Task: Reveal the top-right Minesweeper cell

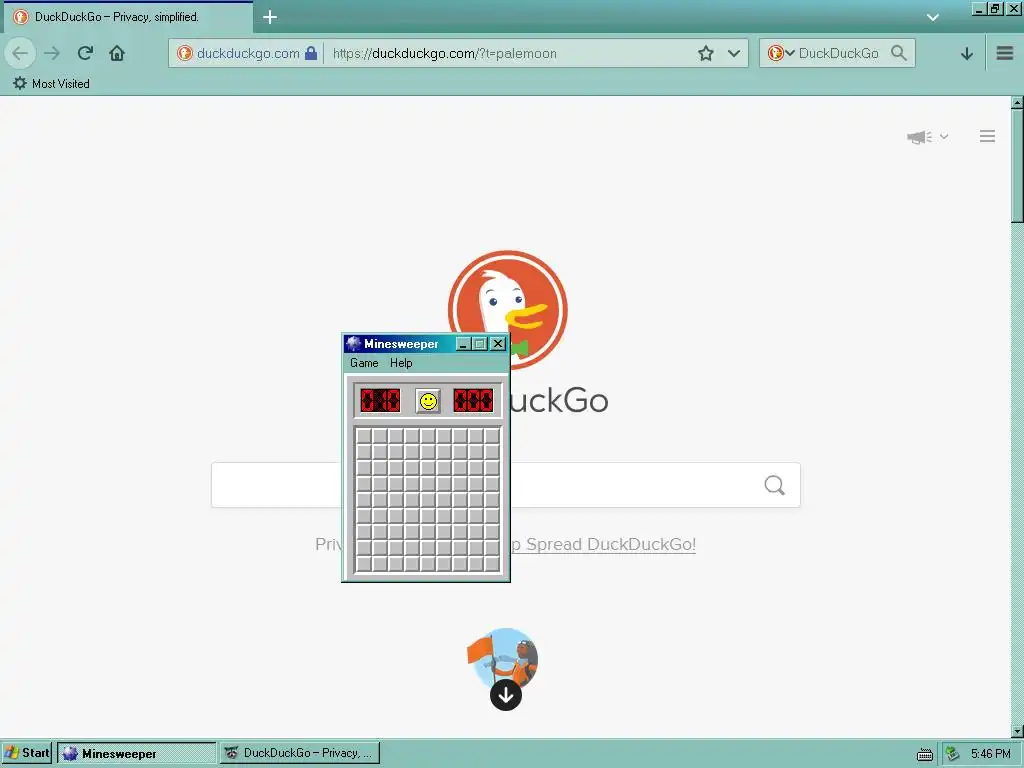Action: [492, 436]
